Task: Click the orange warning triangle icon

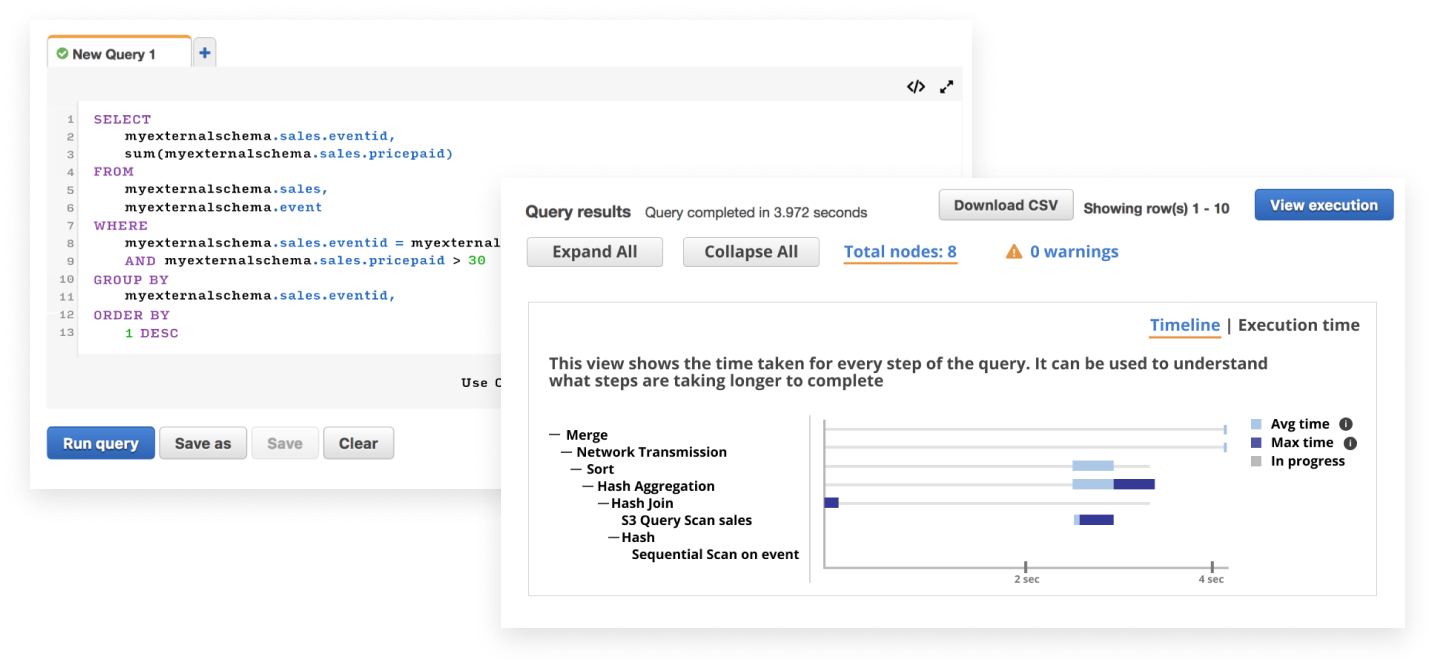Action: [1014, 252]
